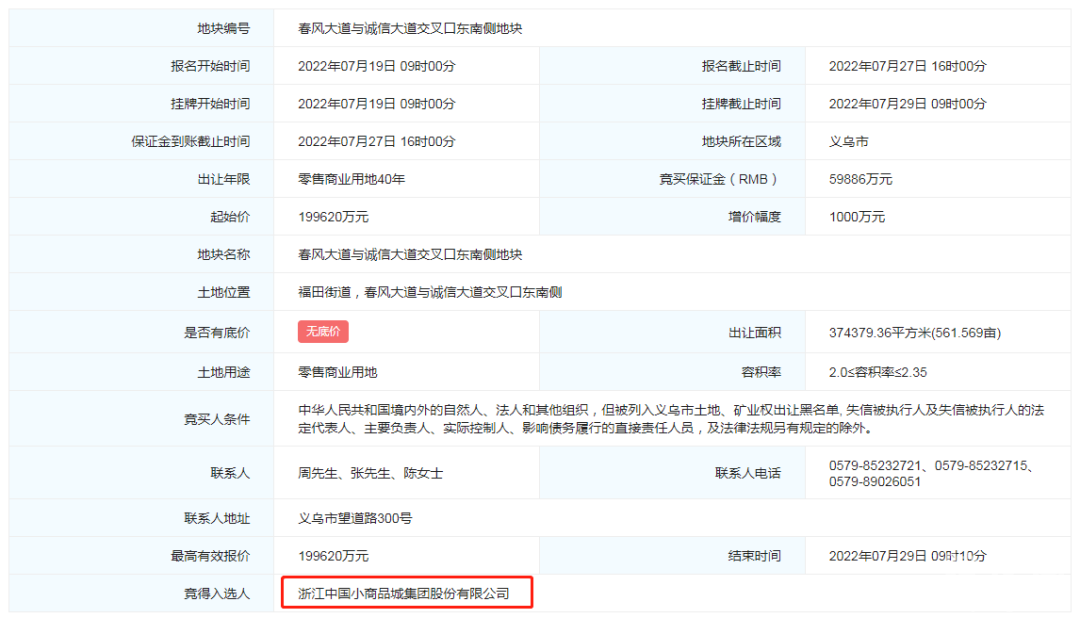
Task: Click the address 义乌市望道路300号
Action: coord(355,518)
